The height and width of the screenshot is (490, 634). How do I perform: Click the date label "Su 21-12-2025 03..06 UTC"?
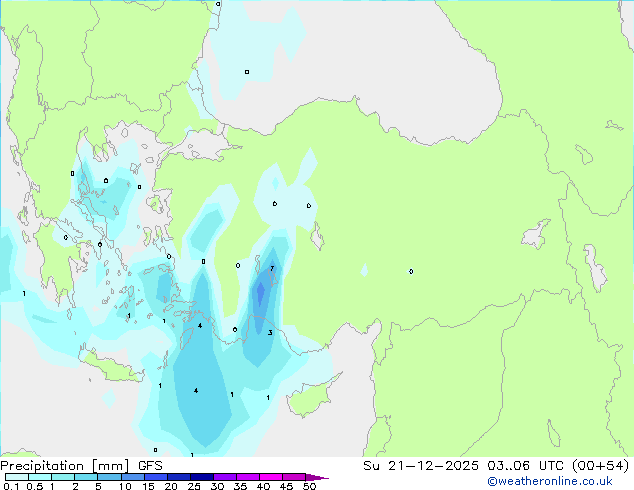[463, 466]
